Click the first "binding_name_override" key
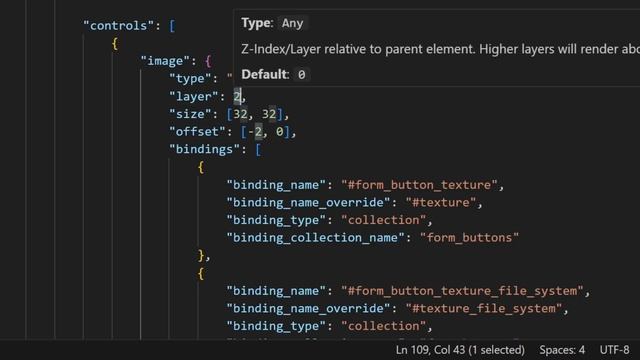640x360 pixels. coord(308,202)
